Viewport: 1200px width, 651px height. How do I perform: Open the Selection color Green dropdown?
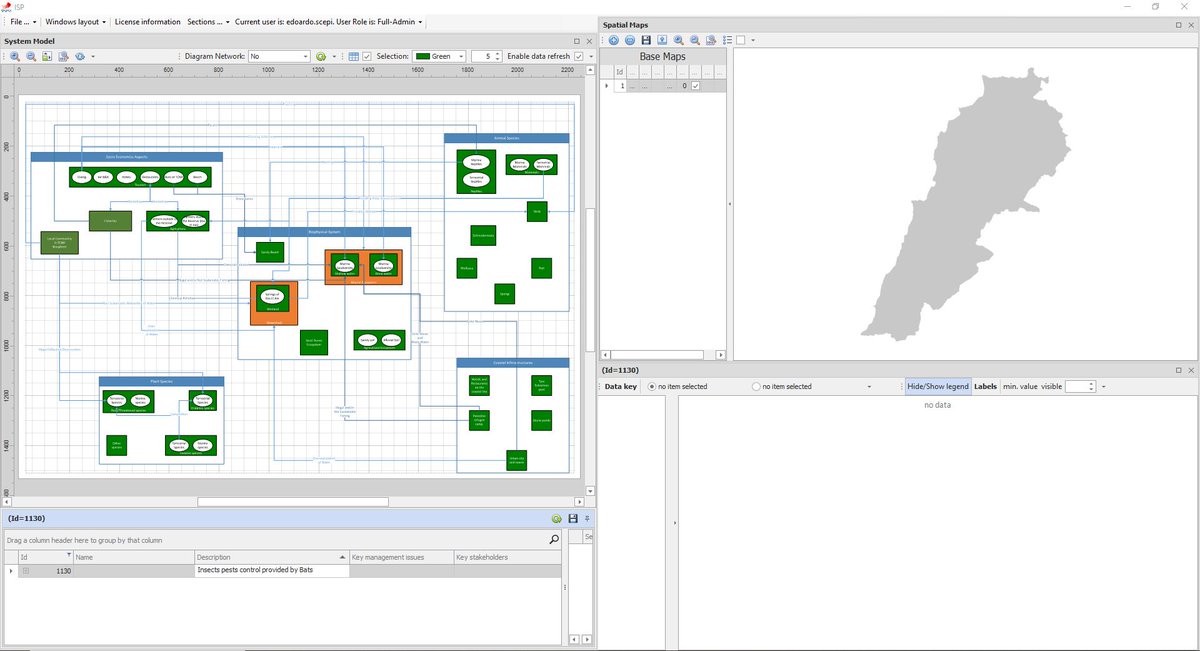point(462,56)
